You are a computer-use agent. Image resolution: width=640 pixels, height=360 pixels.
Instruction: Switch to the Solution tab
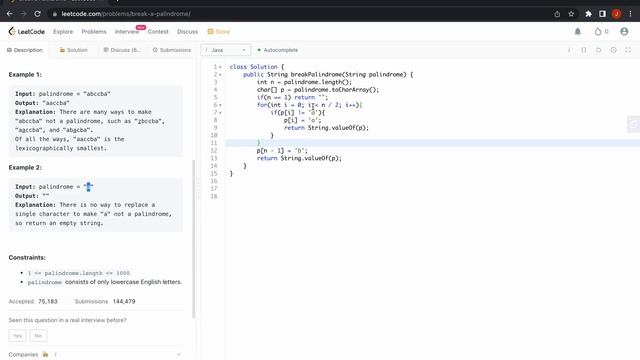point(73,50)
